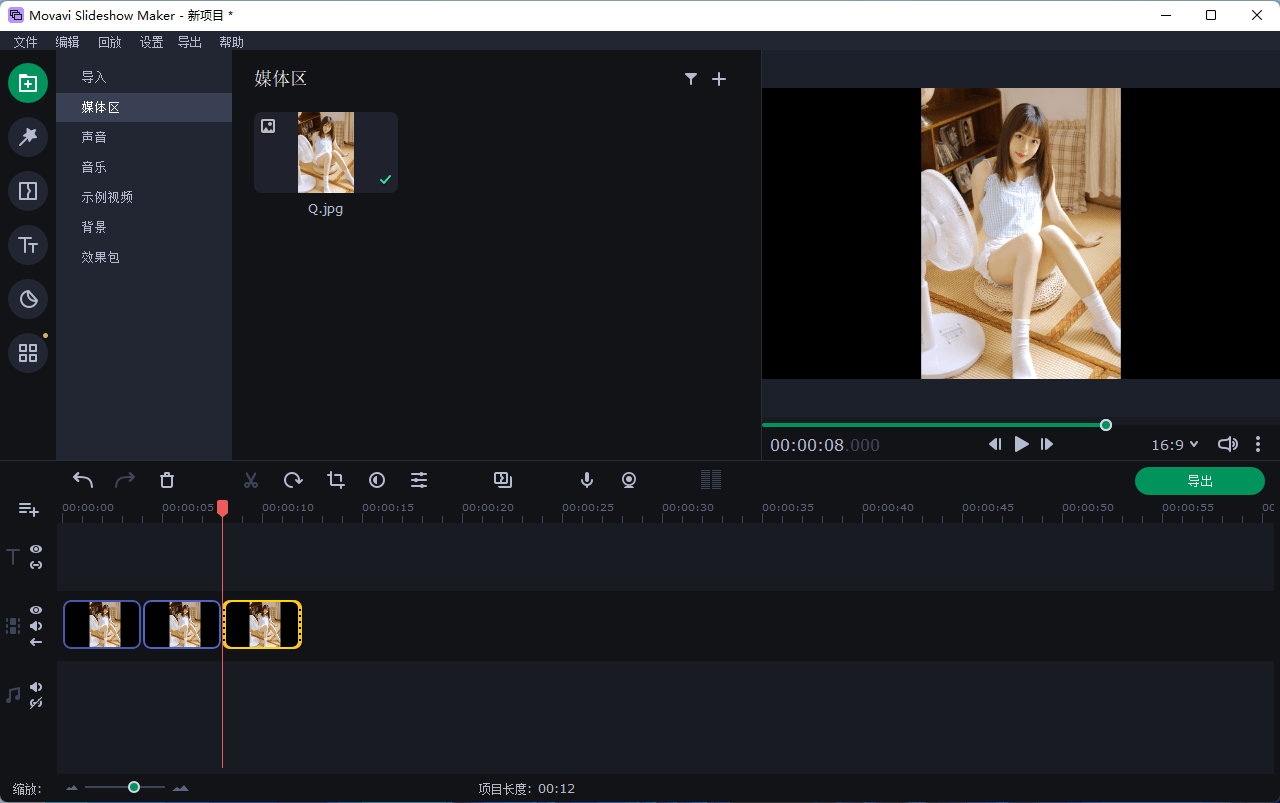Split clip with scissors icon
The height and width of the screenshot is (803, 1280).
251,480
